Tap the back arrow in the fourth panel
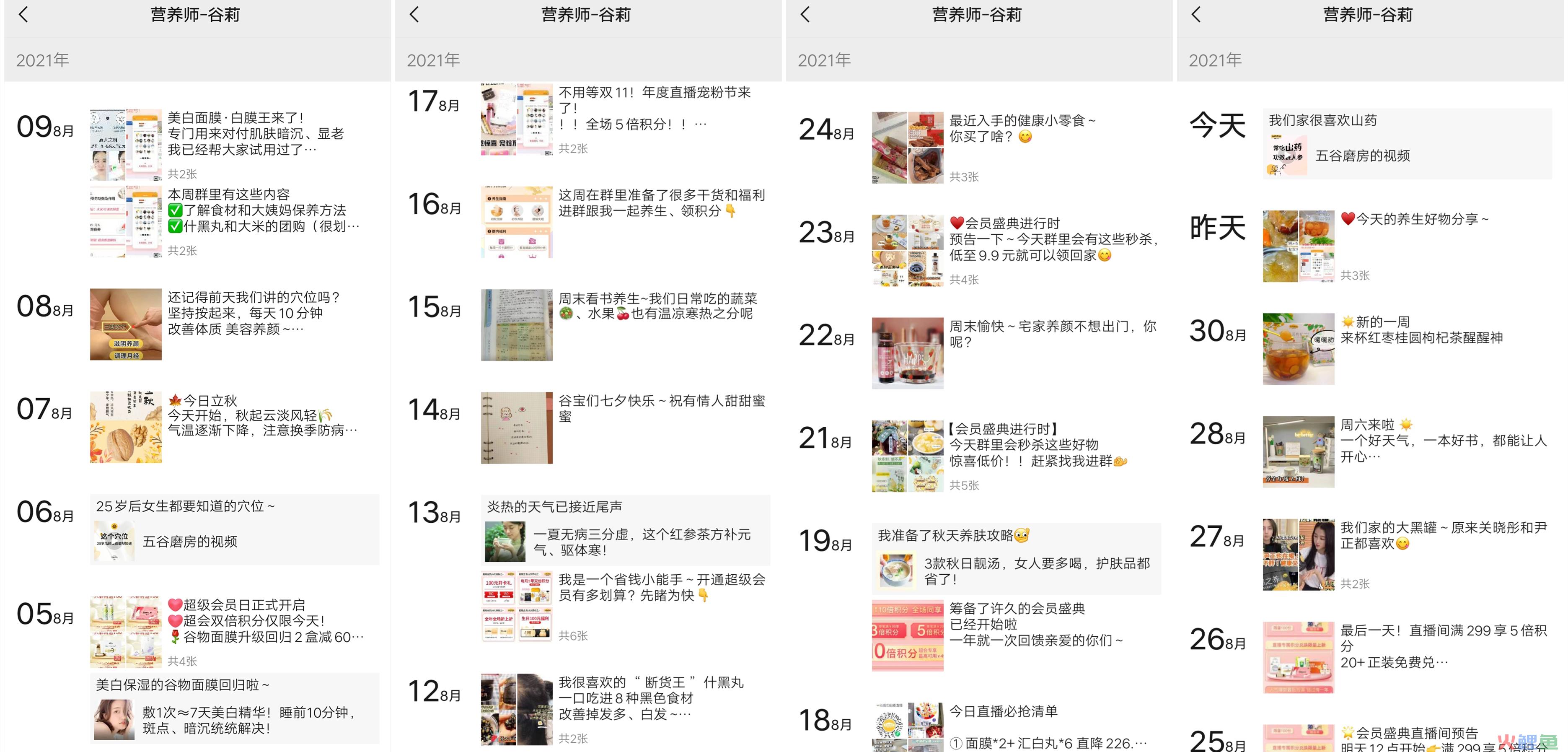The height and width of the screenshot is (752, 1568). pos(1196,15)
